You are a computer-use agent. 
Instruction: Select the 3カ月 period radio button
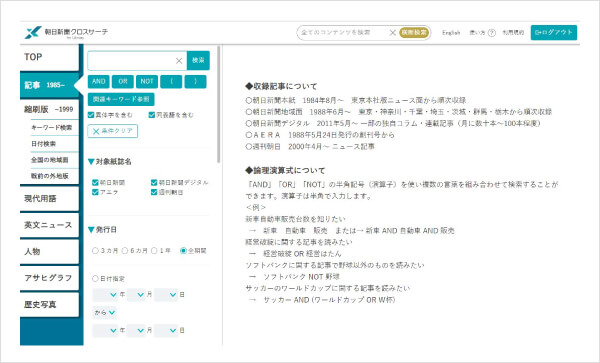[95, 251]
